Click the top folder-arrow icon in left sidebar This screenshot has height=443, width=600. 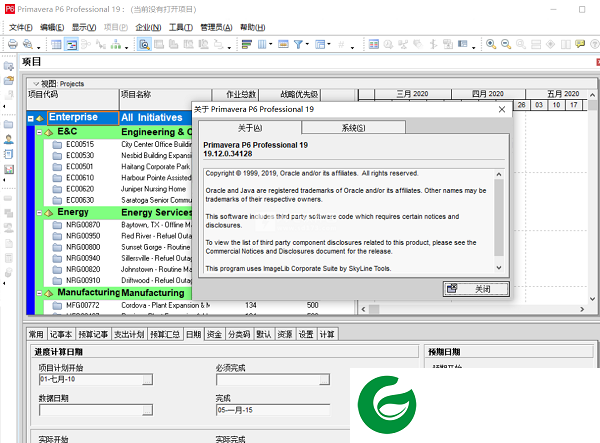pos(8,66)
